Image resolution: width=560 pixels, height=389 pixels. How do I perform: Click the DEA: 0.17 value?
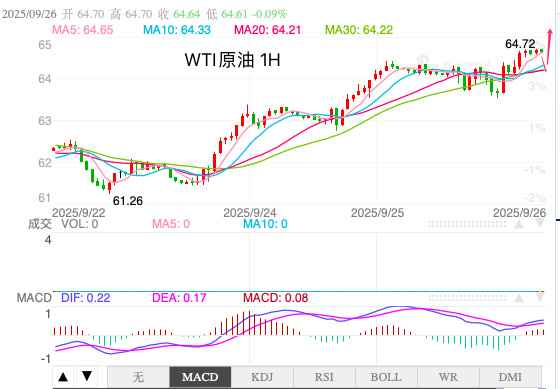click(x=179, y=298)
